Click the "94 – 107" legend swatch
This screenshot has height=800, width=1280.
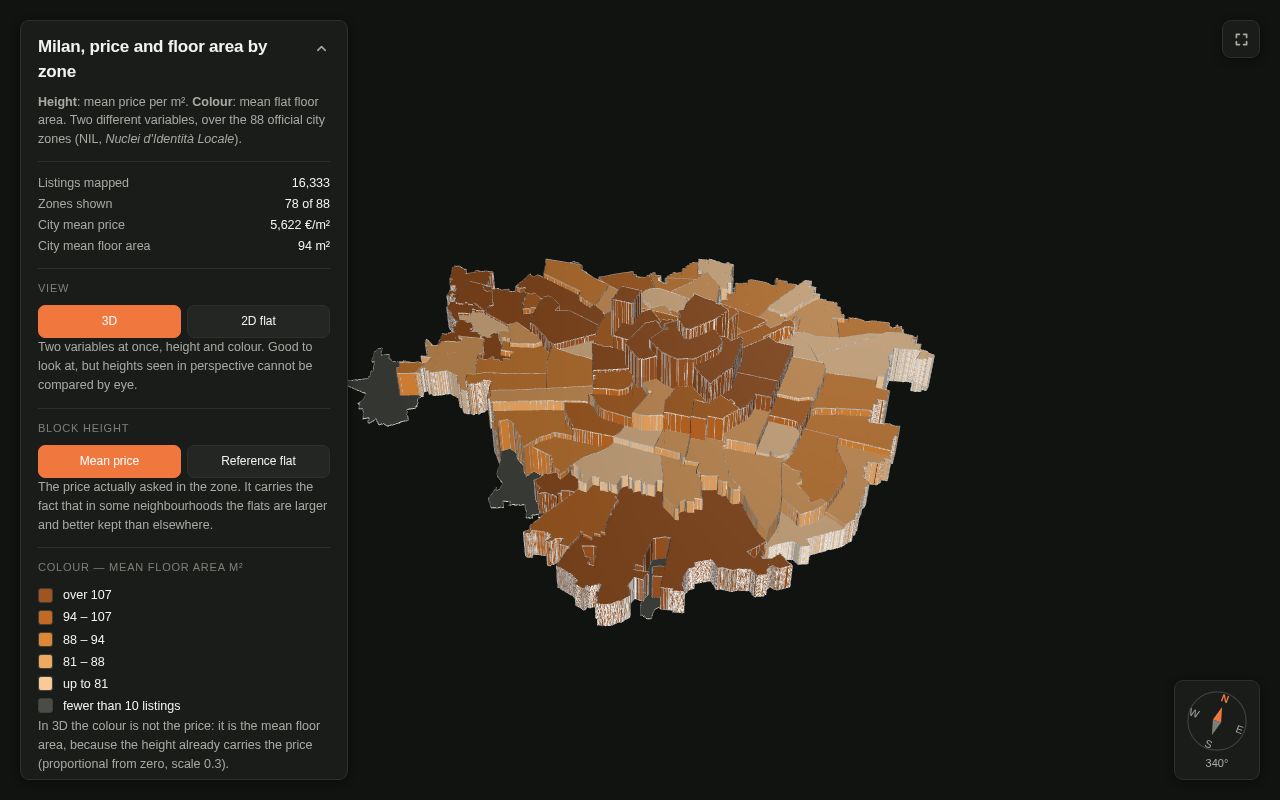click(45, 617)
